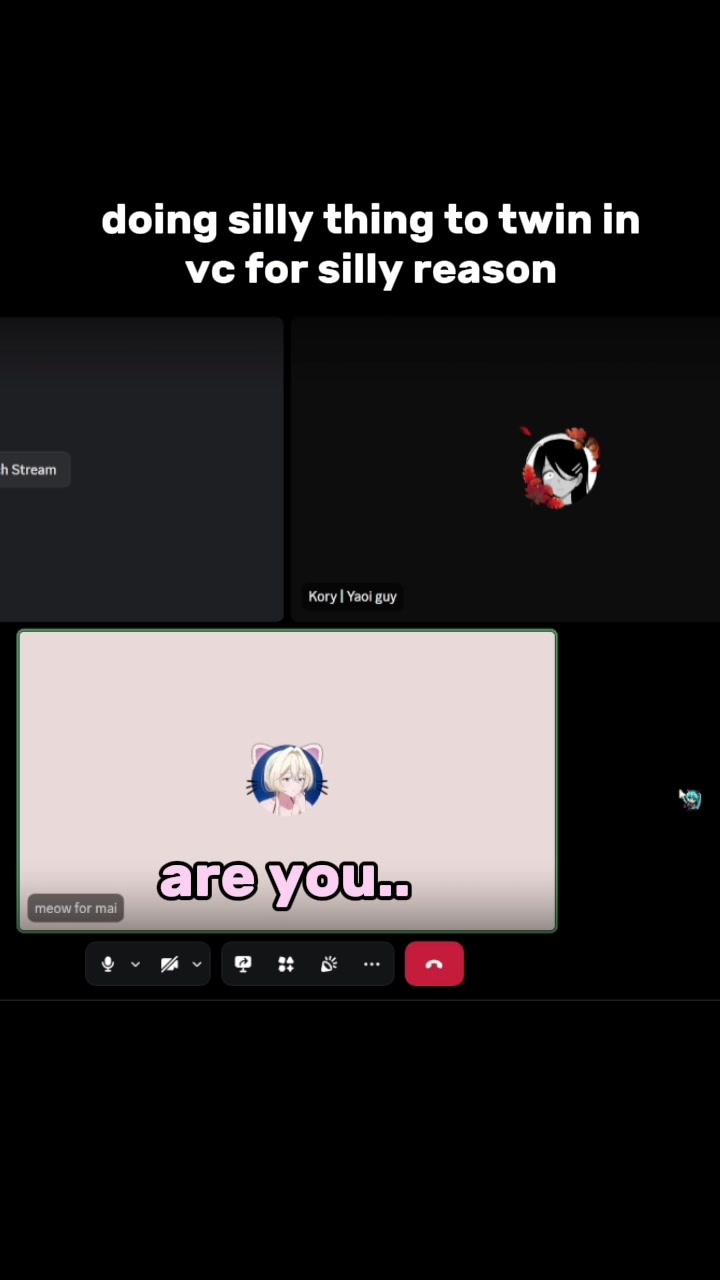Share your screen
Screen dimensions: 720x1280
click(242, 964)
